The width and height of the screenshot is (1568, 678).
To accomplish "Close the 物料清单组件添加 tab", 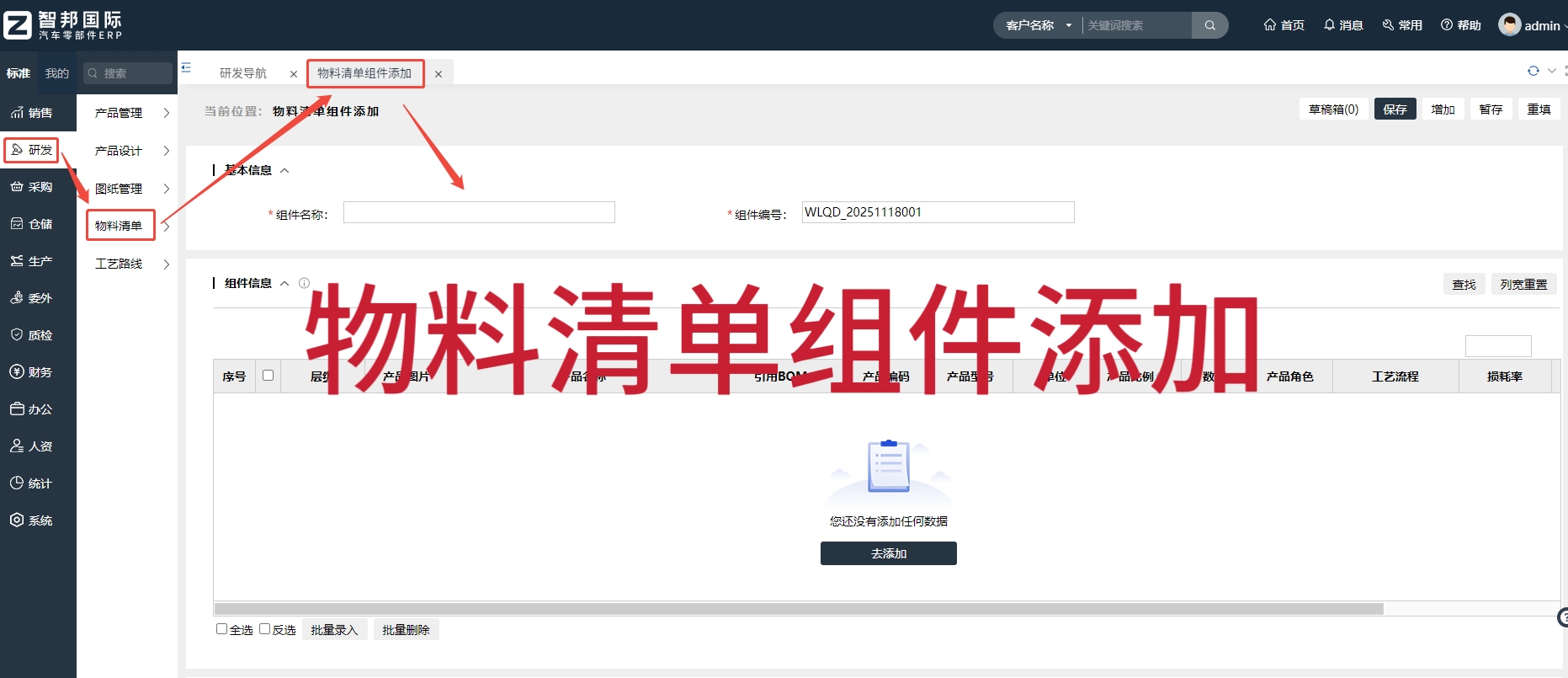I will pyautogui.click(x=439, y=74).
